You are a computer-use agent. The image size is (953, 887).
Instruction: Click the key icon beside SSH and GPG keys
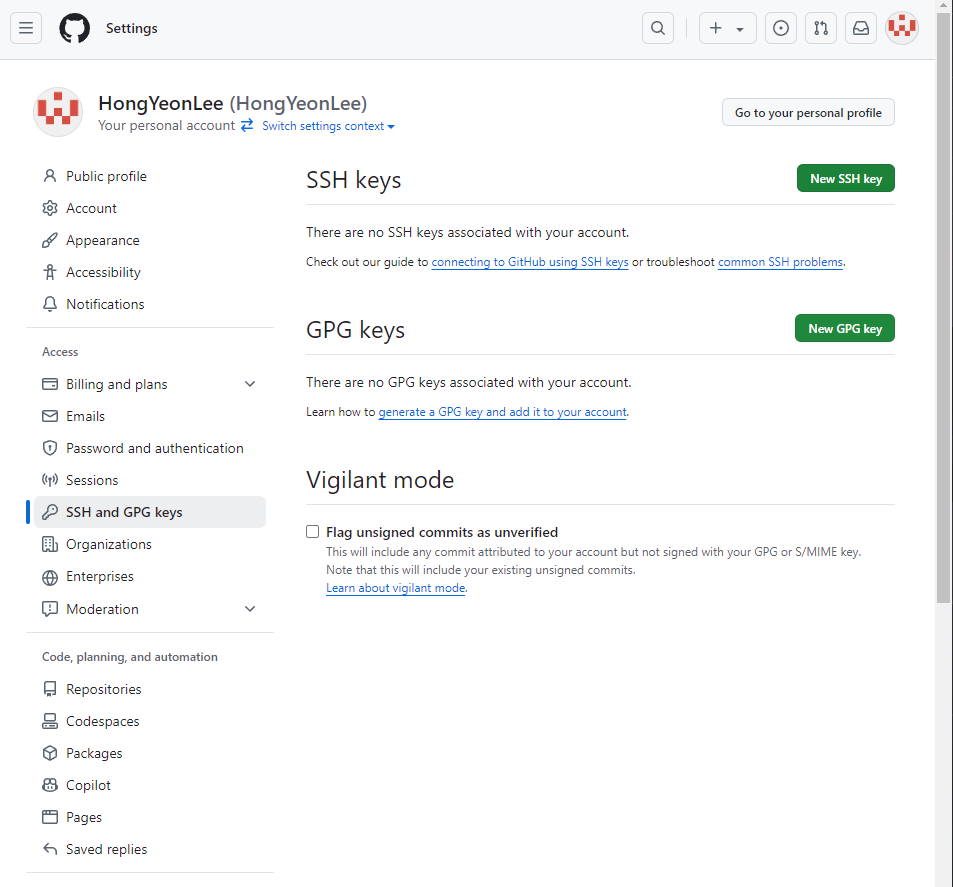pyautogui.click(x=50, y=513)
